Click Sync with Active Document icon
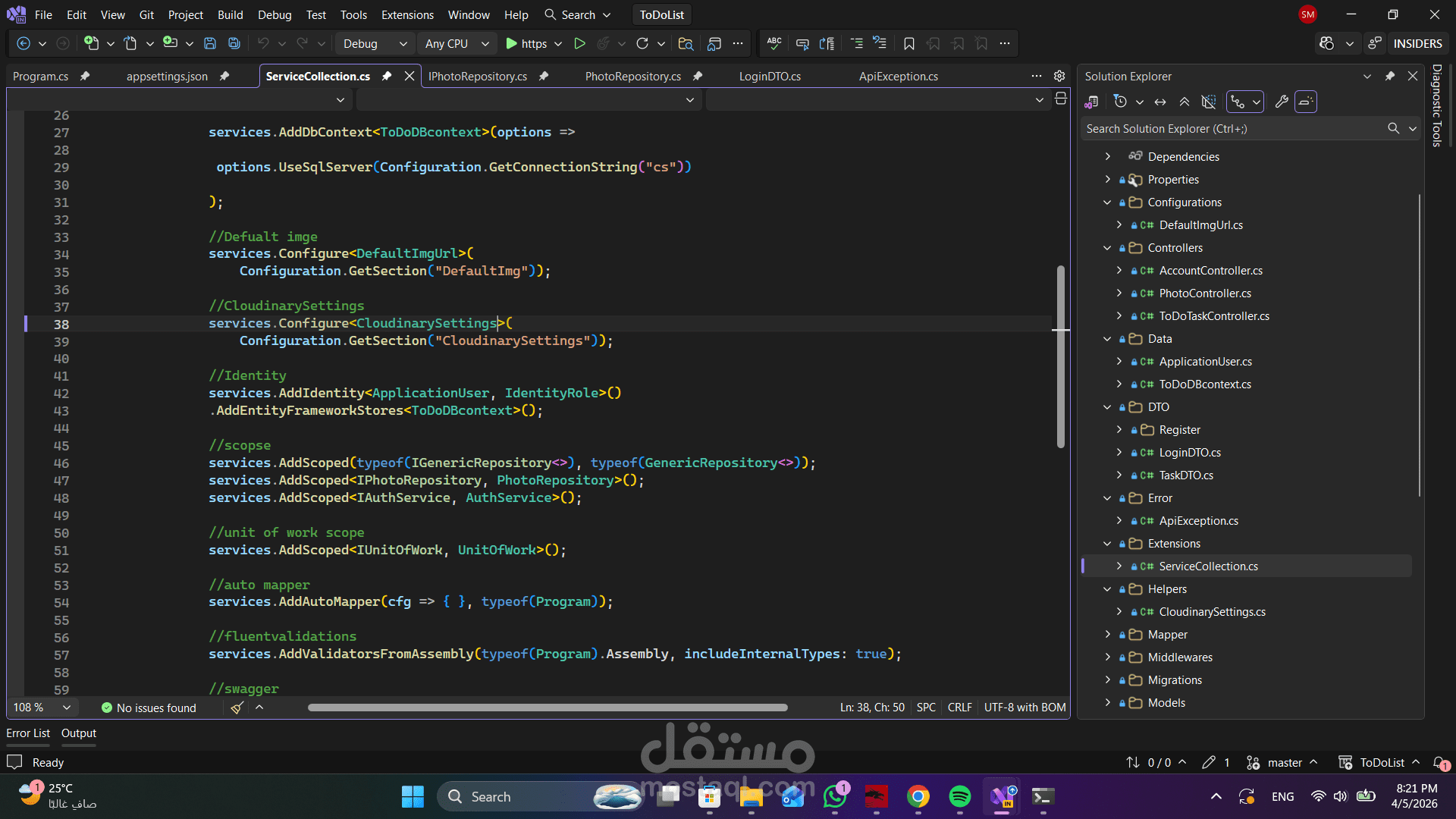The width and height of the screenshot is (1456, 819). click(x=1160, y=102)
